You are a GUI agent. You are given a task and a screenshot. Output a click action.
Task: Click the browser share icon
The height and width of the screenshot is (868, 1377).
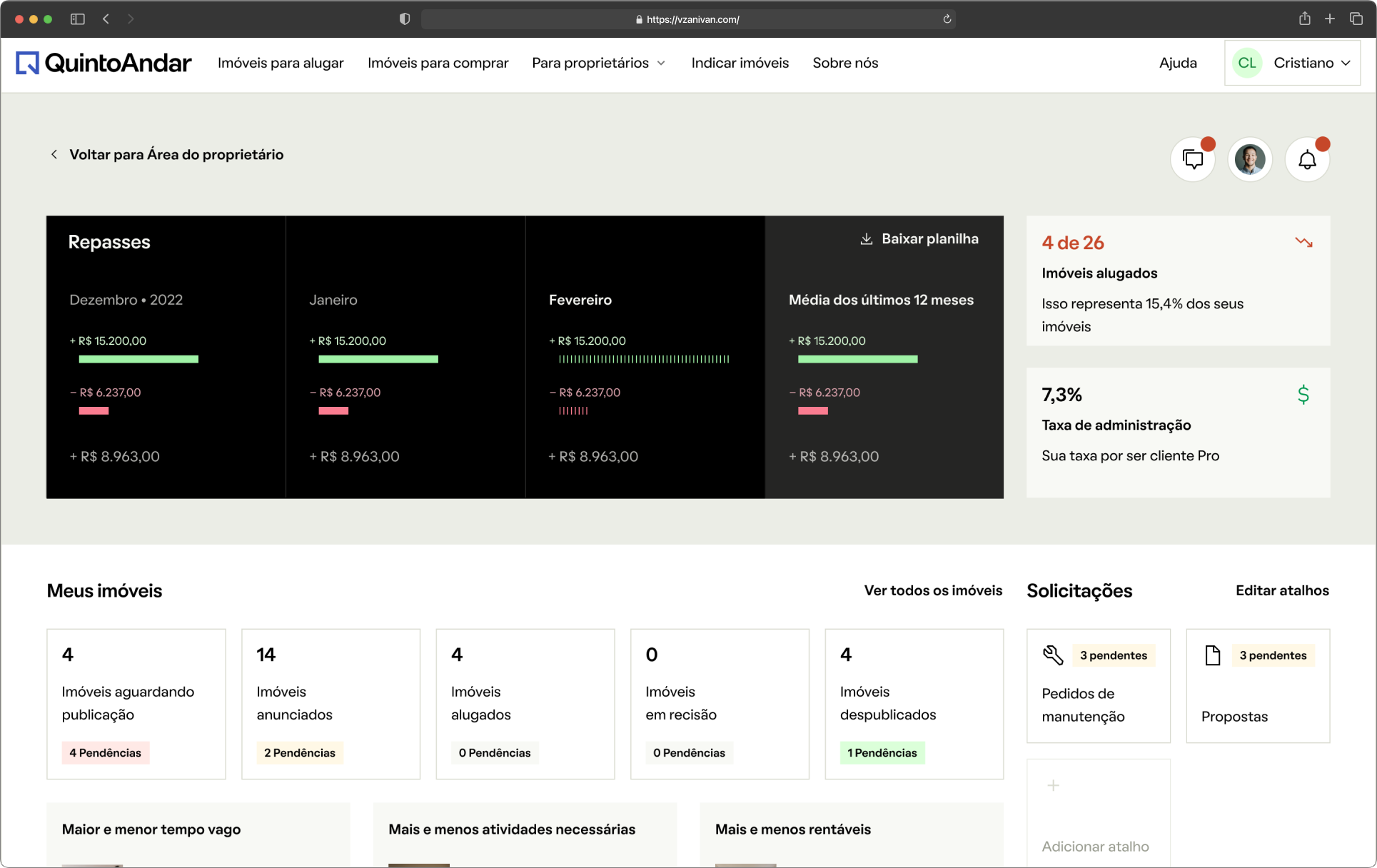pyautogui.click(x=1304, y=19)
